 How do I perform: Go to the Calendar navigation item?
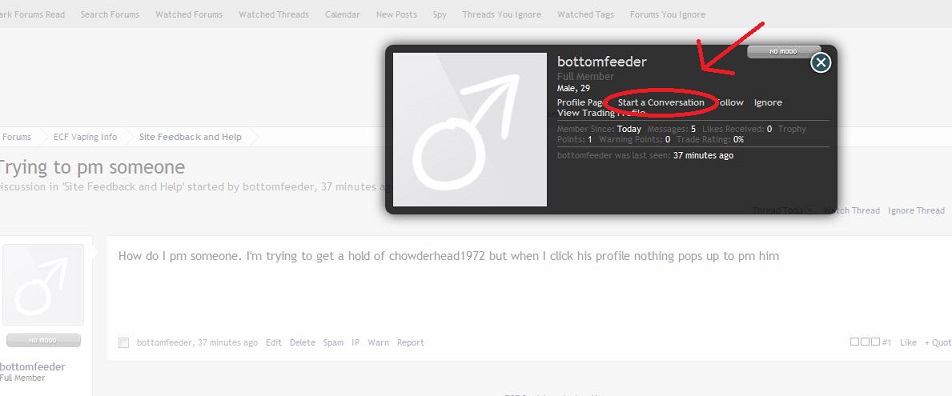(x=342, y=15)
